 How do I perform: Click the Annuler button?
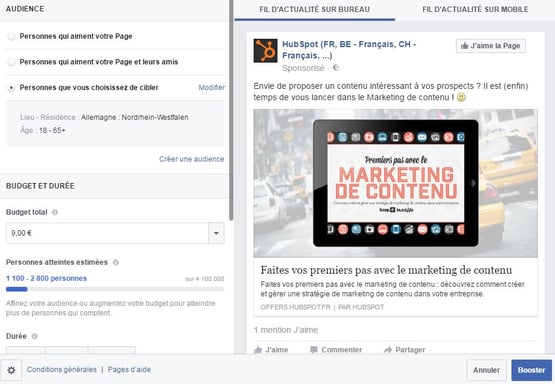[486, 370]
